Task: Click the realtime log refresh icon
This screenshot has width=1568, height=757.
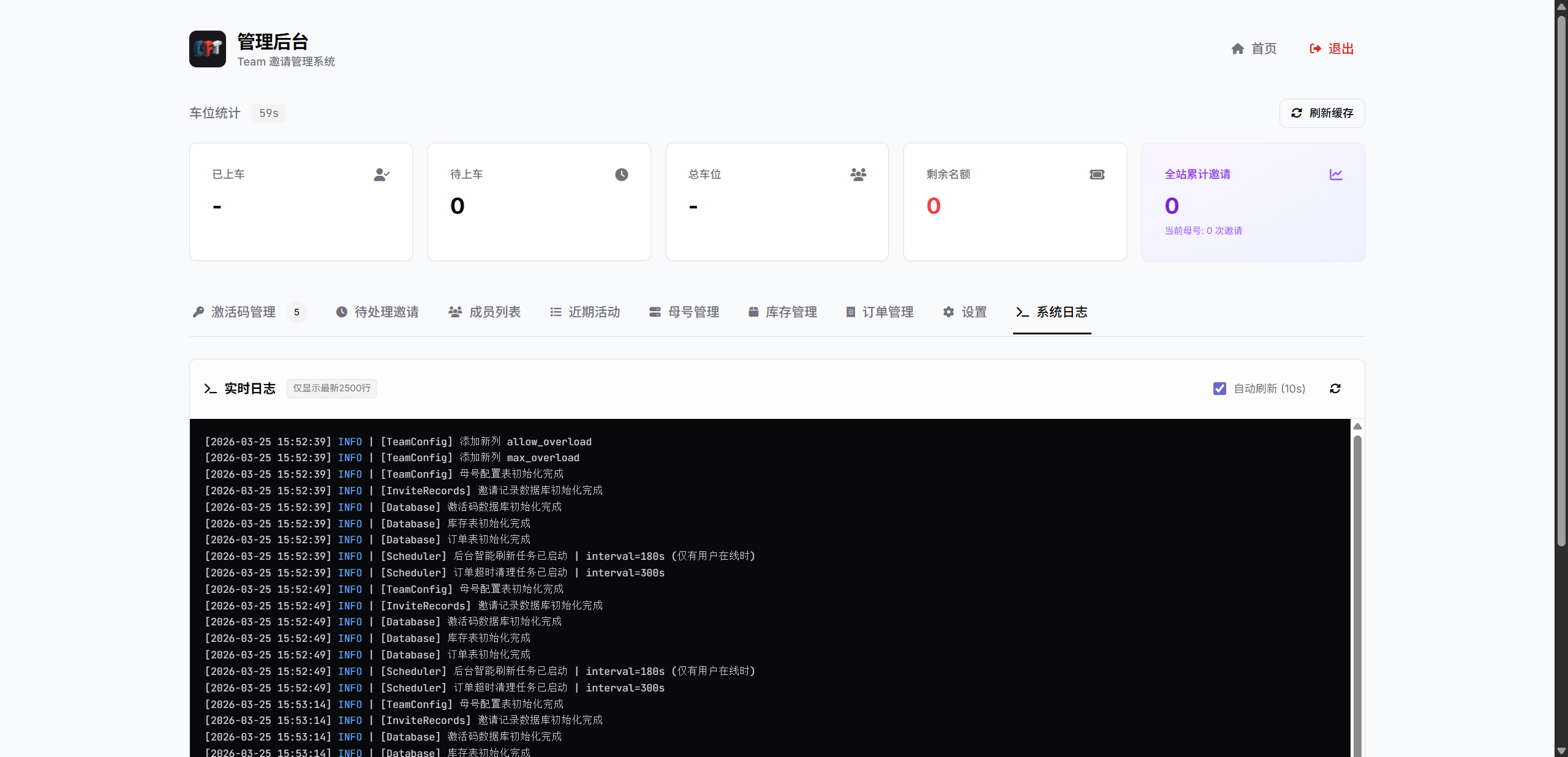Action: pyautogui.click(x=1335, y=388)
